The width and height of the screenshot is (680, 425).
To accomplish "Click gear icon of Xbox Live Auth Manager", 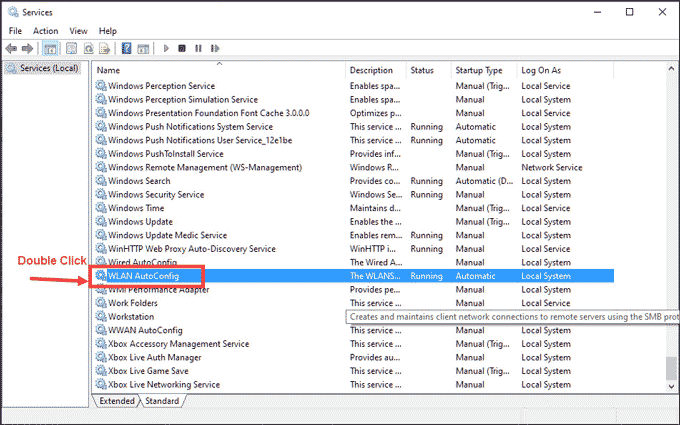I will (101, 357).
